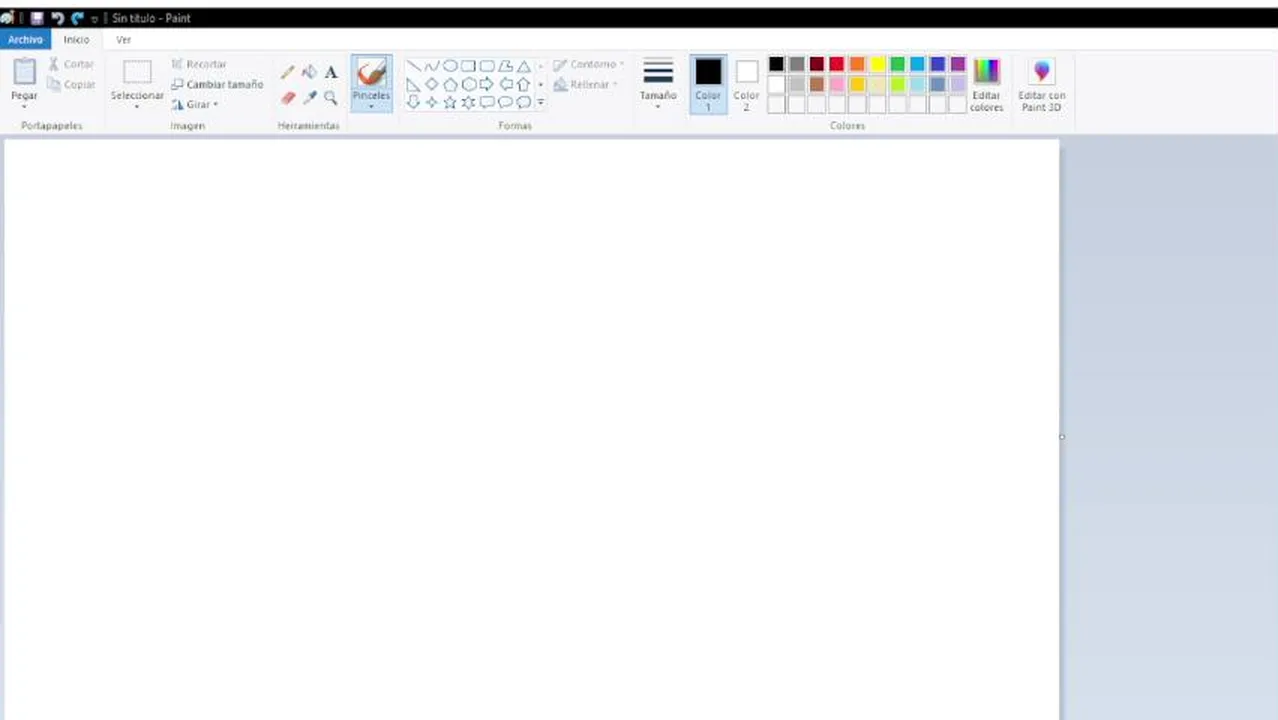Click the Recortar crop button
The height and width of the screenshot is (720, 1278).
(x=199, y=64)
